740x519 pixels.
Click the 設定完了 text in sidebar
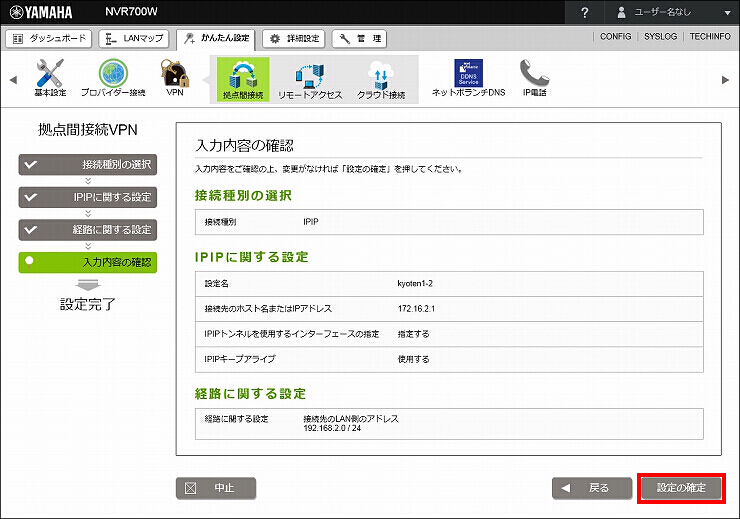pos(88,304)
